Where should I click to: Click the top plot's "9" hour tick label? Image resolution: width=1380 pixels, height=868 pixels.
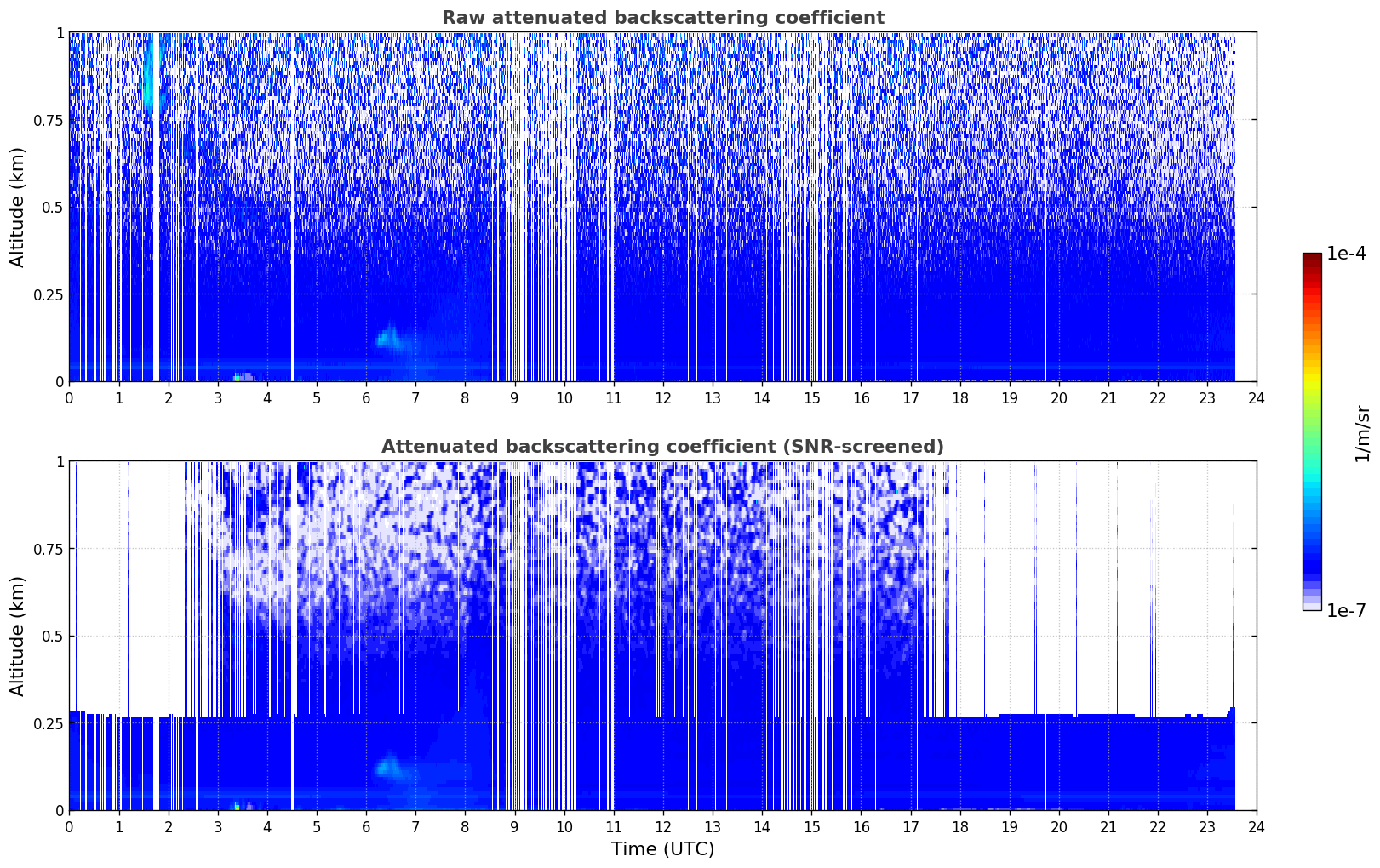(515, 397)
